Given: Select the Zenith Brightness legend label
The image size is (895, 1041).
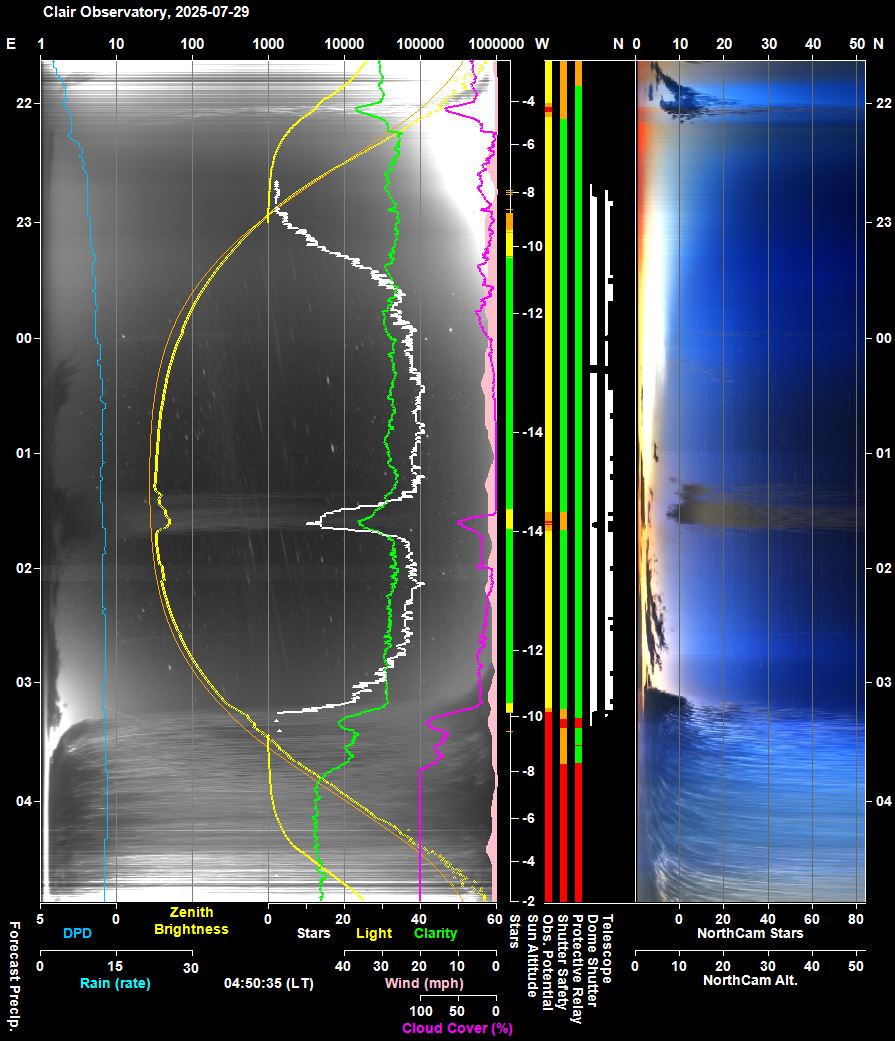Looking at the screenshot, I should [x=191, y=921].
